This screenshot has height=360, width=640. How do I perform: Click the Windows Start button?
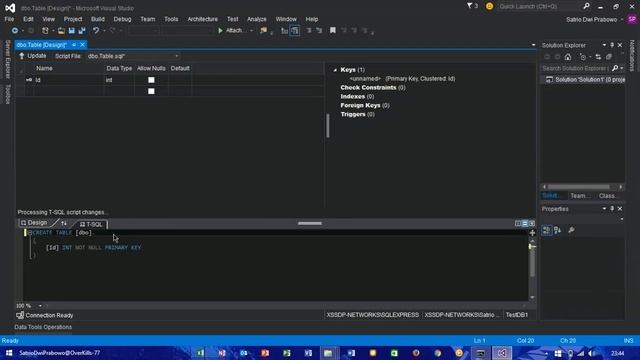coord(9,353)
